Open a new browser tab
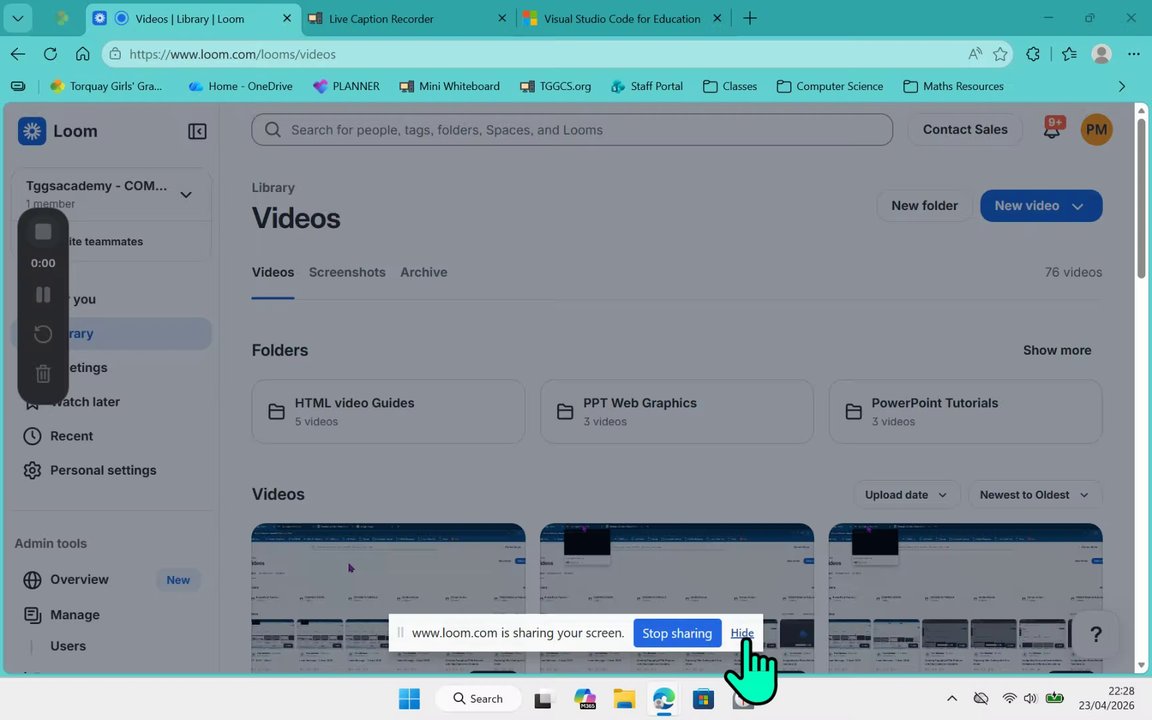This screenshot has height=720, width=1152. [x=749, y=18]
